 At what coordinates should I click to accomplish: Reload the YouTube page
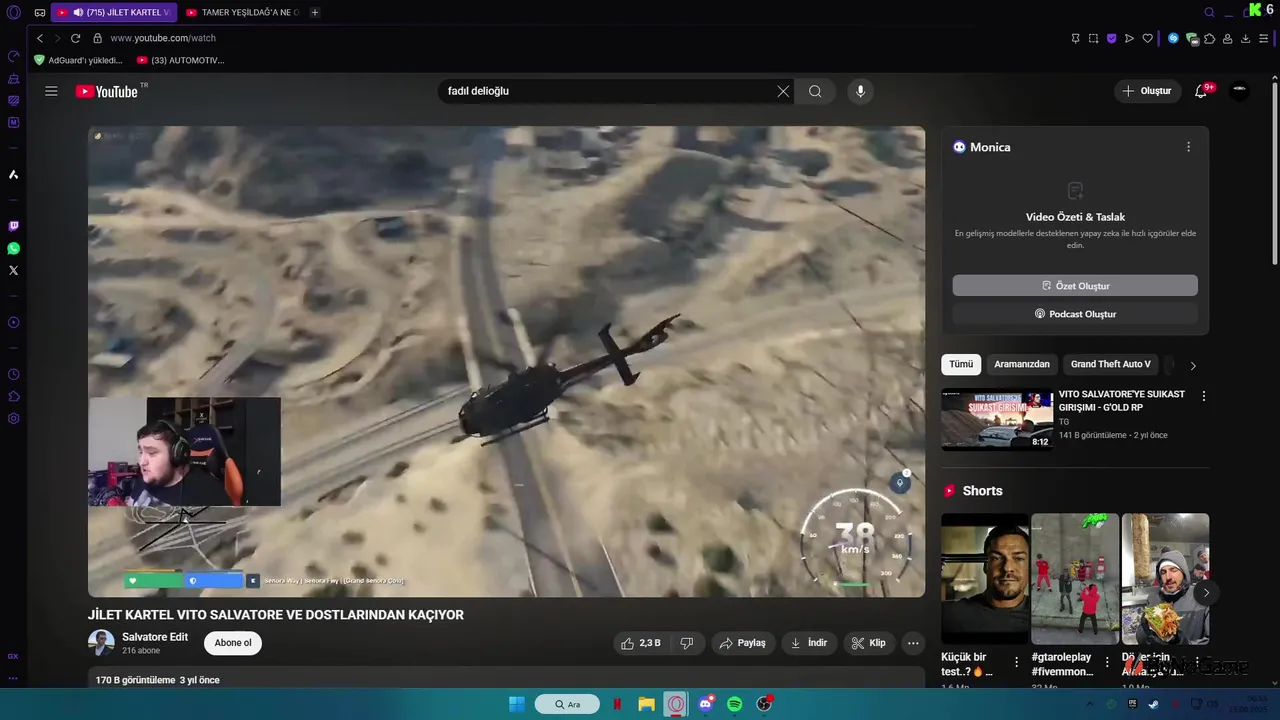coord(75,38)
